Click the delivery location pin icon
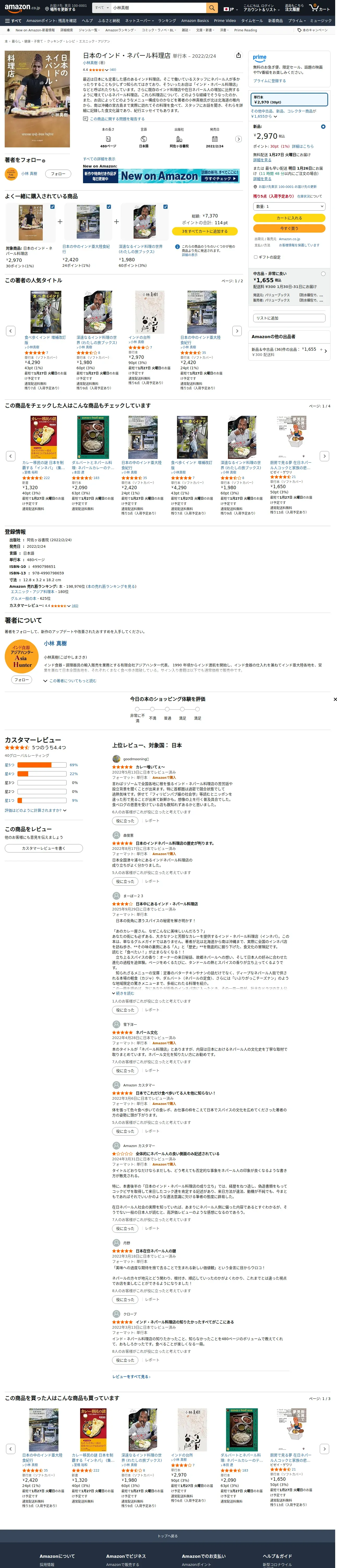 [47, 9]
